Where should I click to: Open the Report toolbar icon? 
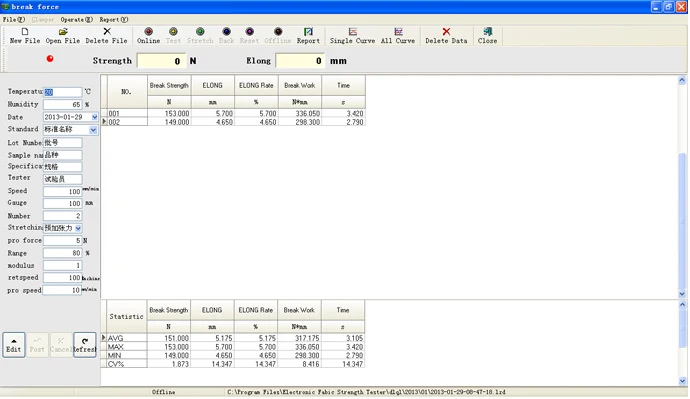pos(308,31)
